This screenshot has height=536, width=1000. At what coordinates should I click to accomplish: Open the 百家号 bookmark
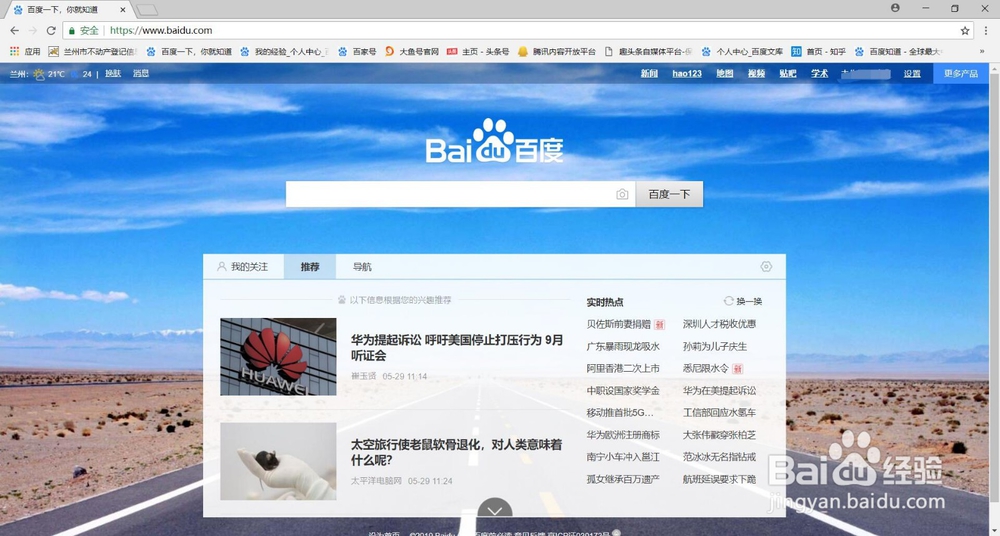click(357, 52)
